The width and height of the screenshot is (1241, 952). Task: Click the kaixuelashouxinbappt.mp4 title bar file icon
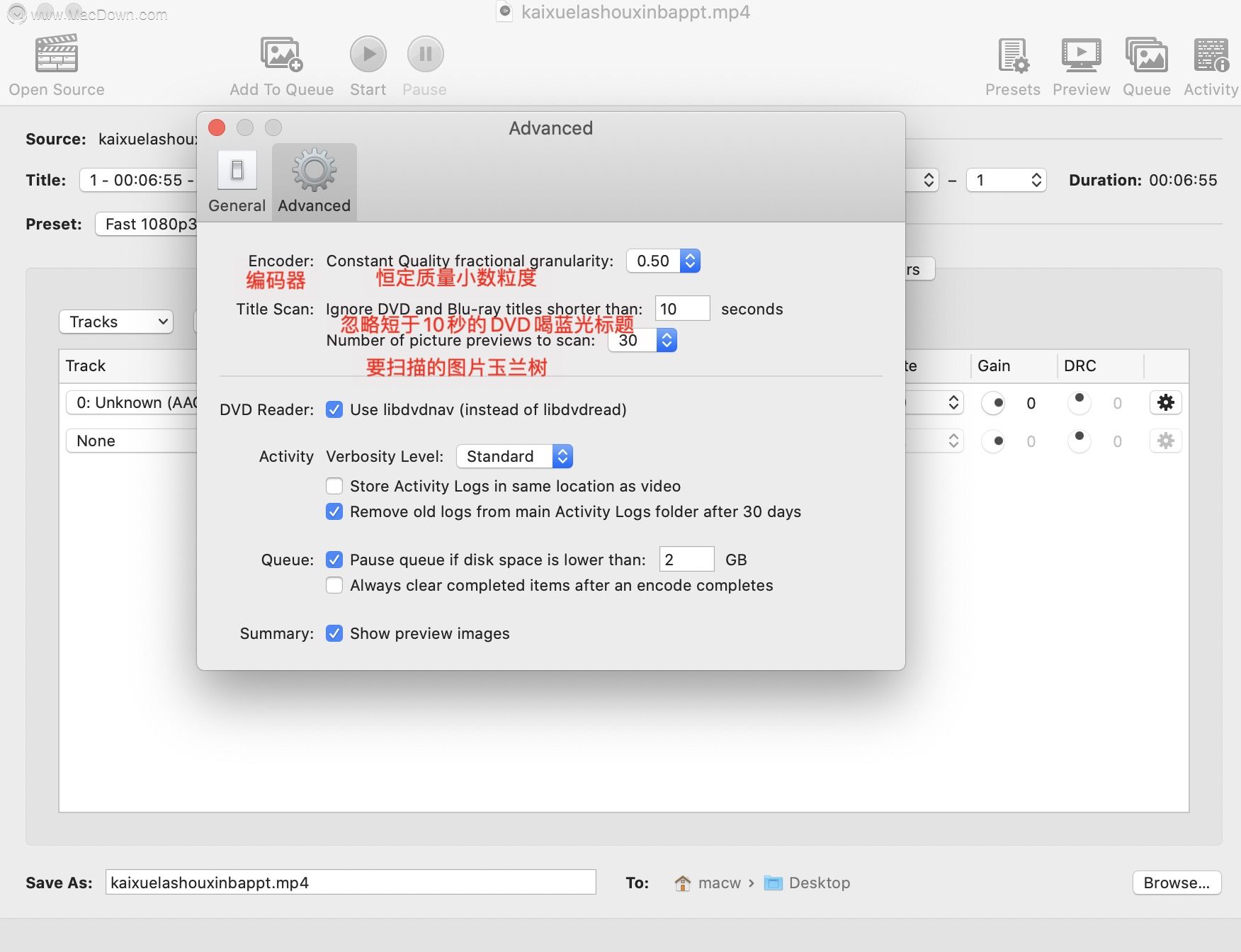pyautogui.click(x=504, y=12)
